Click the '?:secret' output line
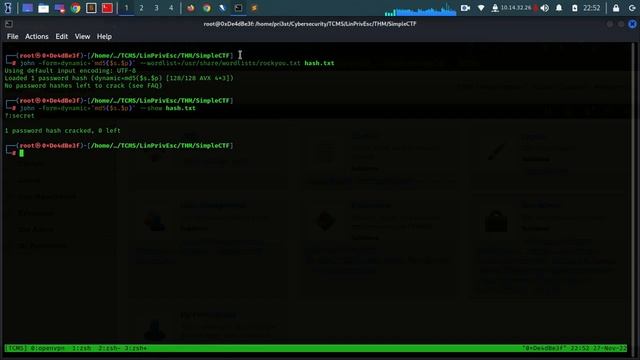This screenshot has height=360, width=640. [20, 116]
